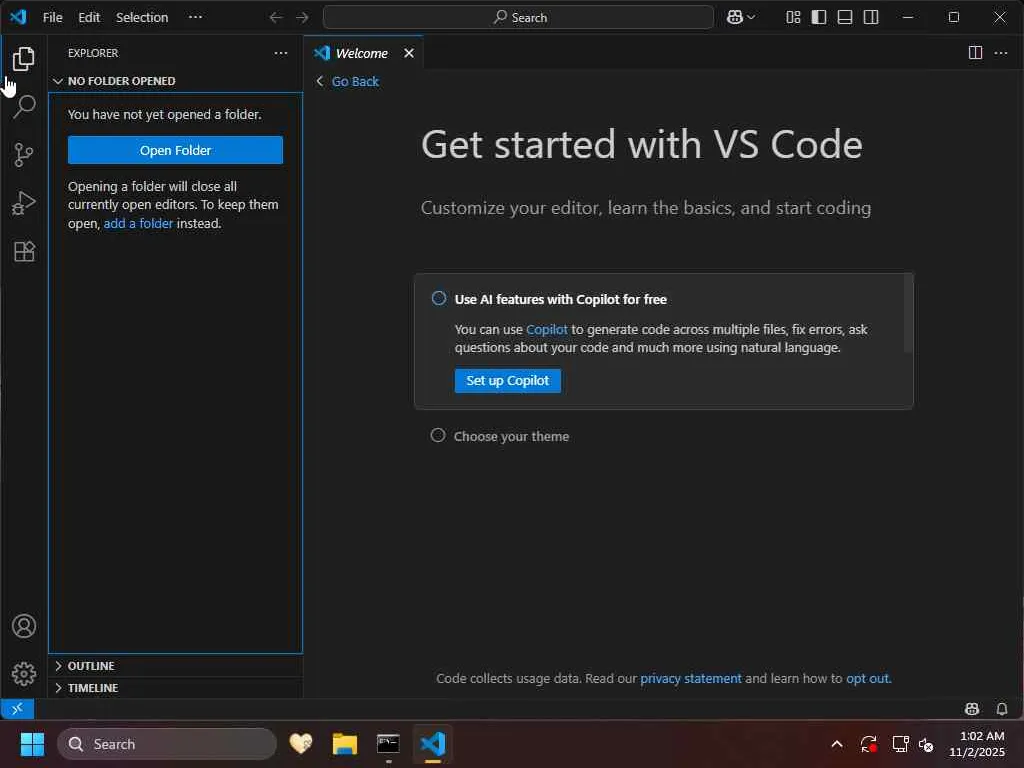Viewport: 1024px width, 768px height.
Task: Show hidden system tray icons
Action: [837, 744]
